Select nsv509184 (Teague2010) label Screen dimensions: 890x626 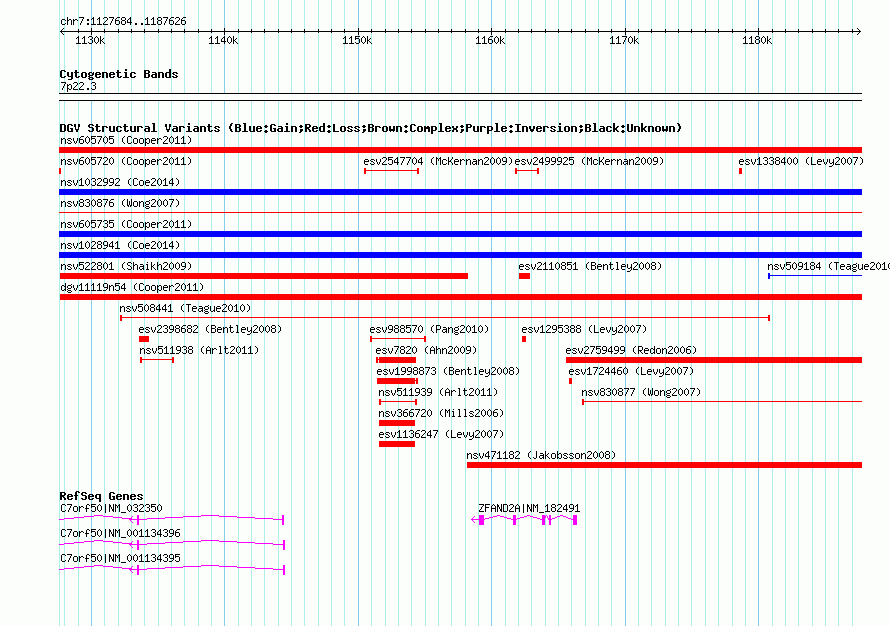[828, 266]
